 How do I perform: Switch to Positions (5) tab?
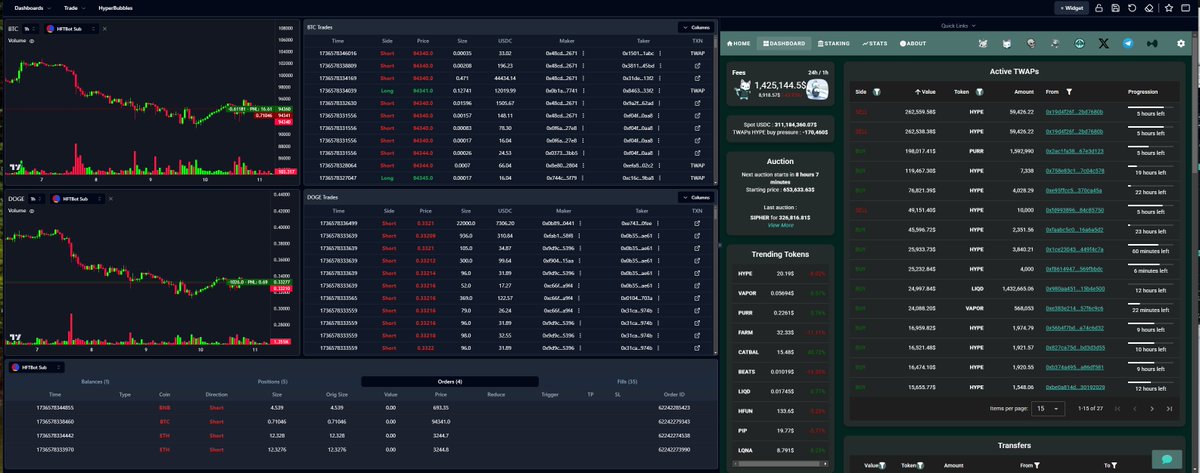tap(272, 382)
